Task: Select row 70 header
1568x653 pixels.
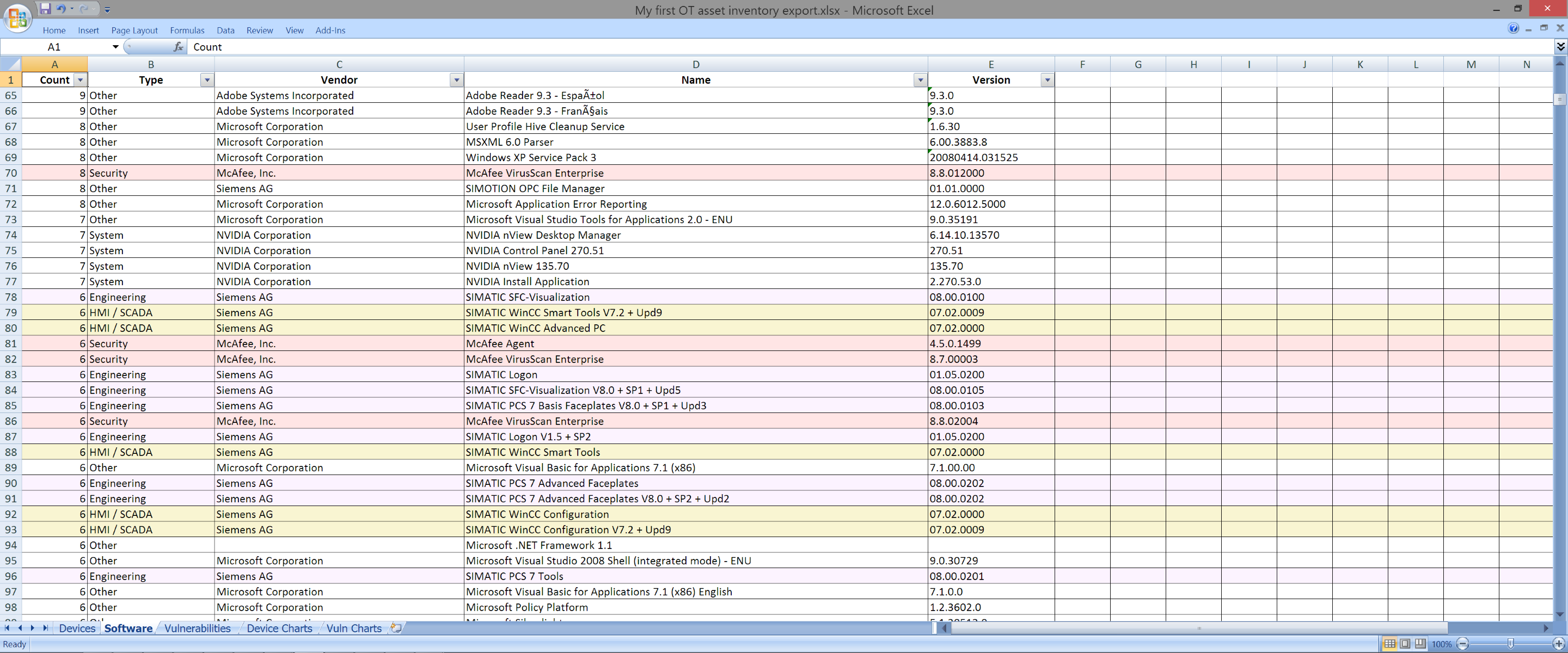Action: click(x=11, y=173)
